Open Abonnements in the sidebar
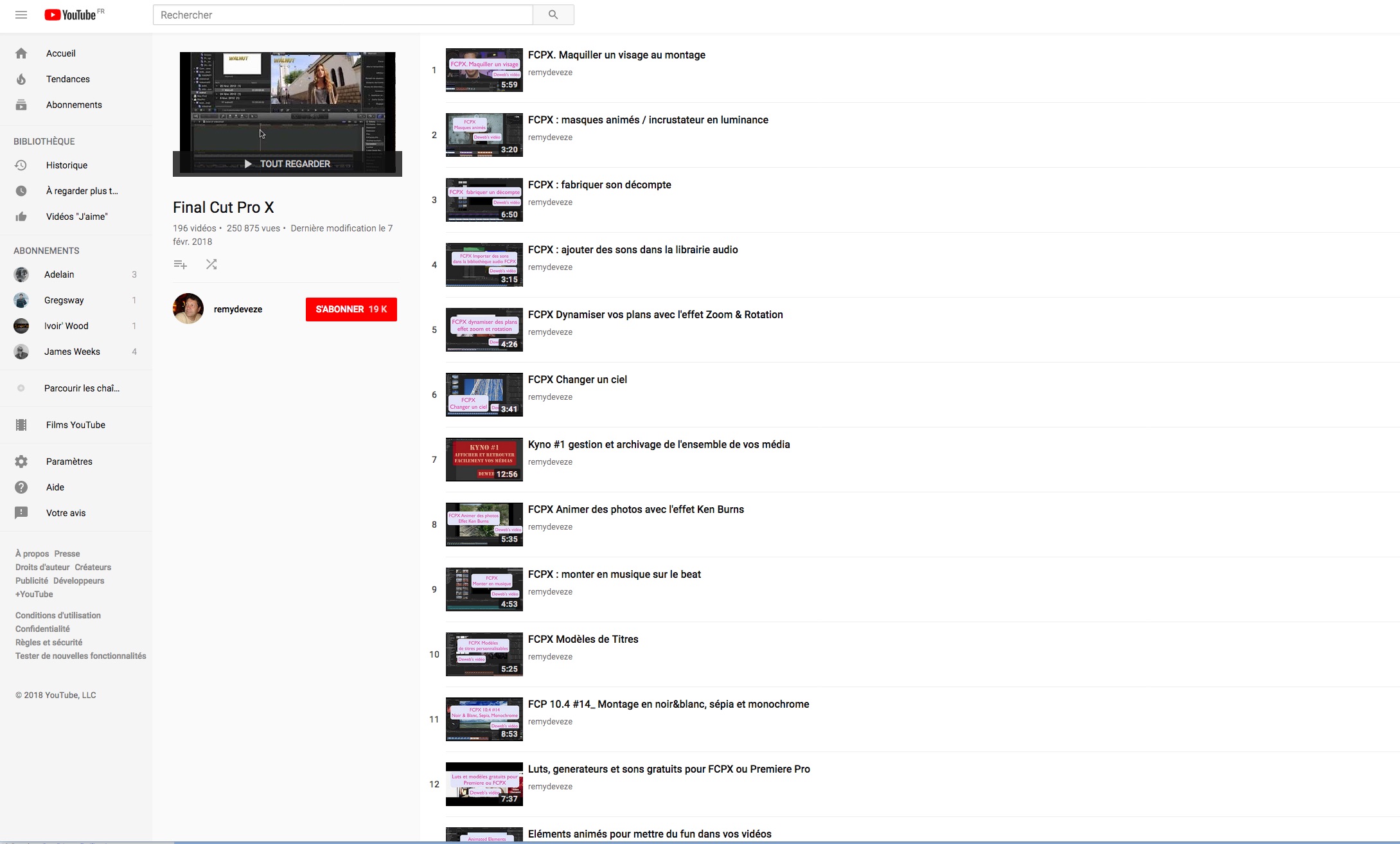 (x=73, y=104)
